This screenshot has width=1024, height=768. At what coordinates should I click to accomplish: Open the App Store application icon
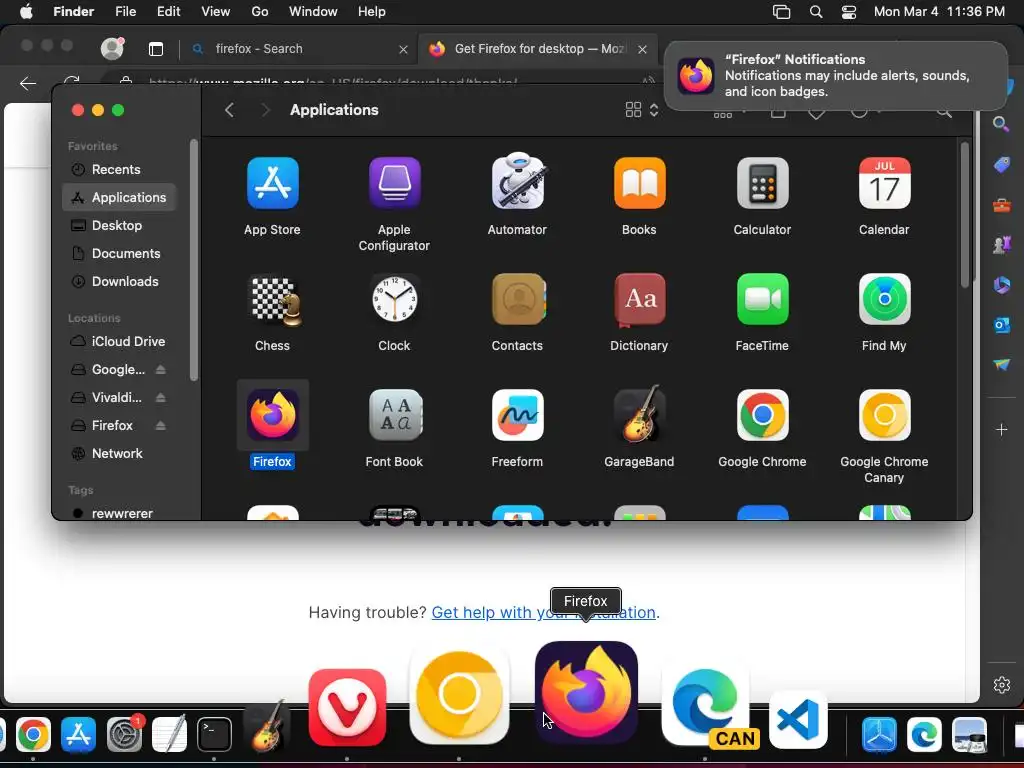(272, 184)
